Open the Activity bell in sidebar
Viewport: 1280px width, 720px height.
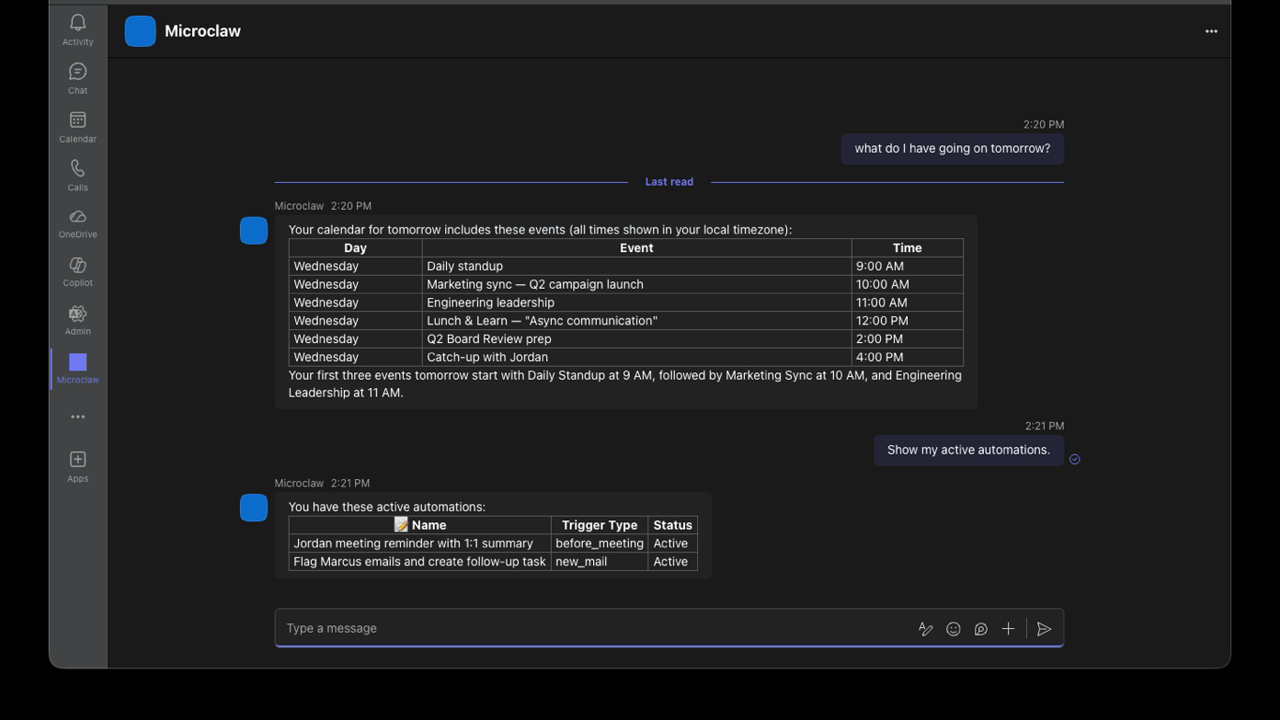pos(78,30)
